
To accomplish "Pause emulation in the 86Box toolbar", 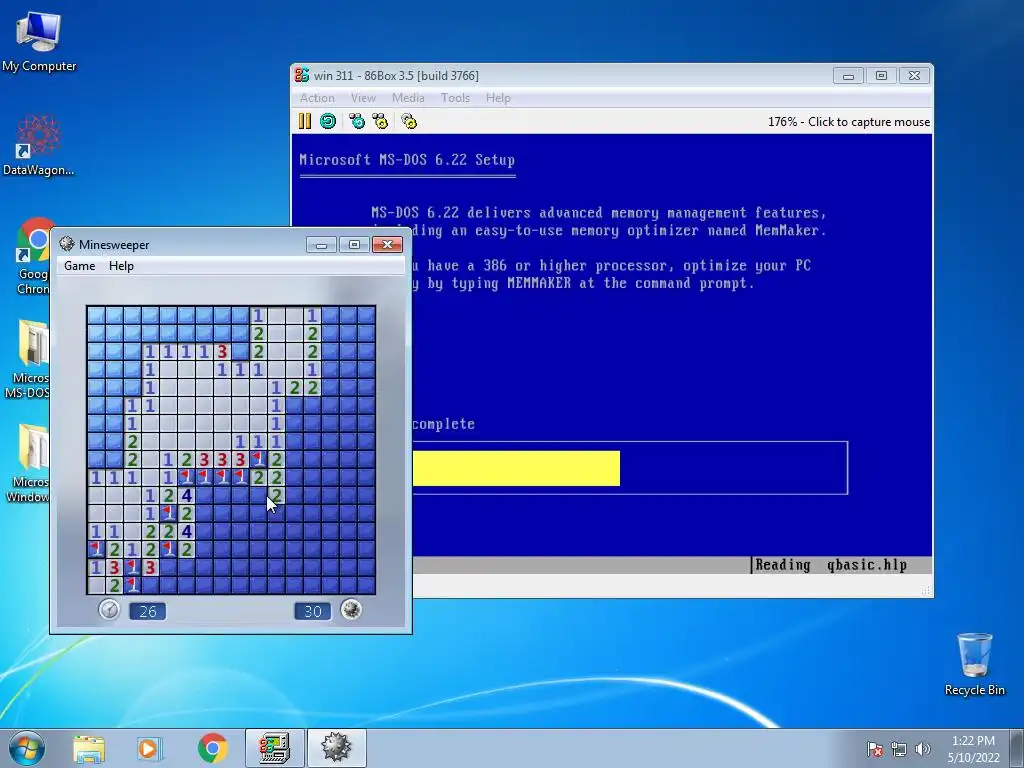I will 305,121.
